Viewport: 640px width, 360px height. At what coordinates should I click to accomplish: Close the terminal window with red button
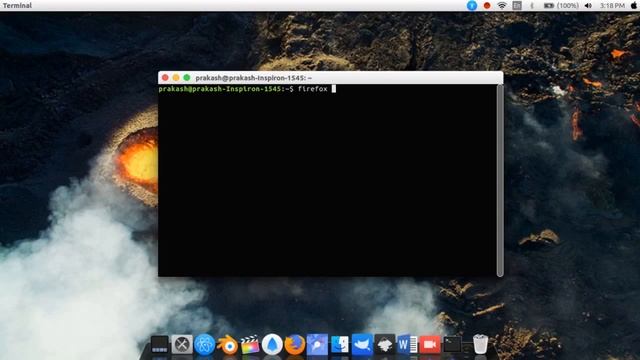(x=165, y=78)
